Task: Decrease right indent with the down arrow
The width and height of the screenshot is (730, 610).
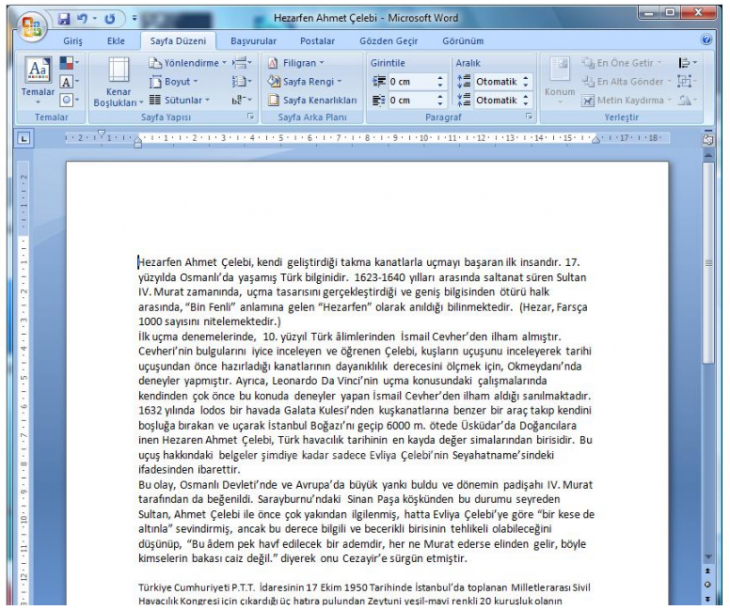Action: tap(440, 104)
